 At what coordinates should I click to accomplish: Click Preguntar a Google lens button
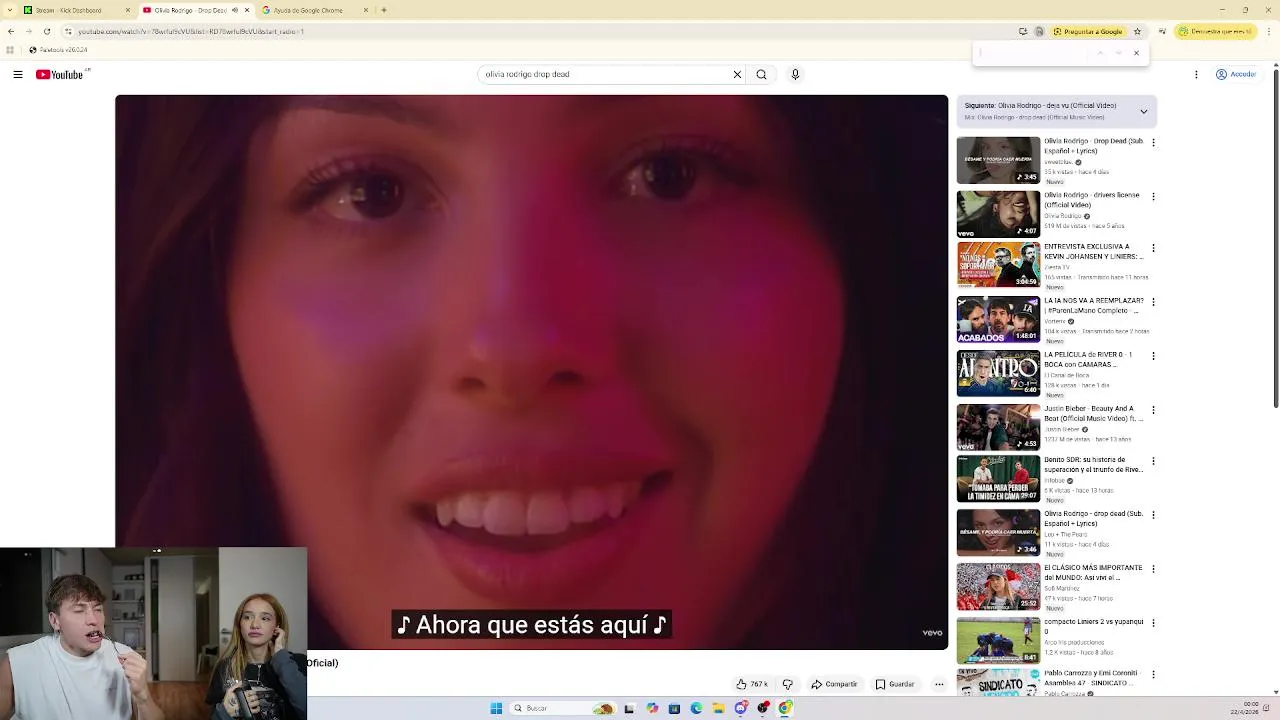pos(1087,31)
